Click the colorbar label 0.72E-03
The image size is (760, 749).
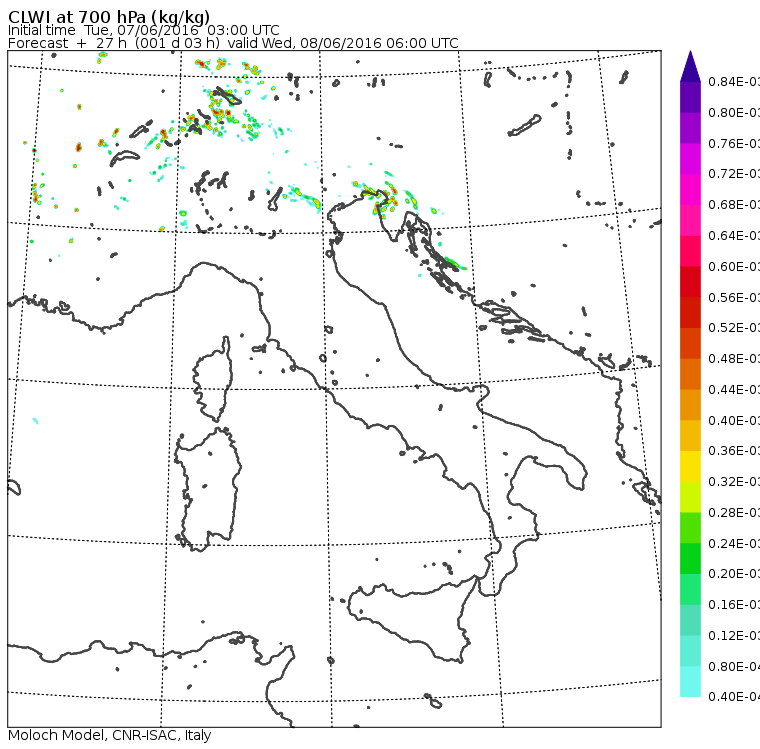point(734,174)
